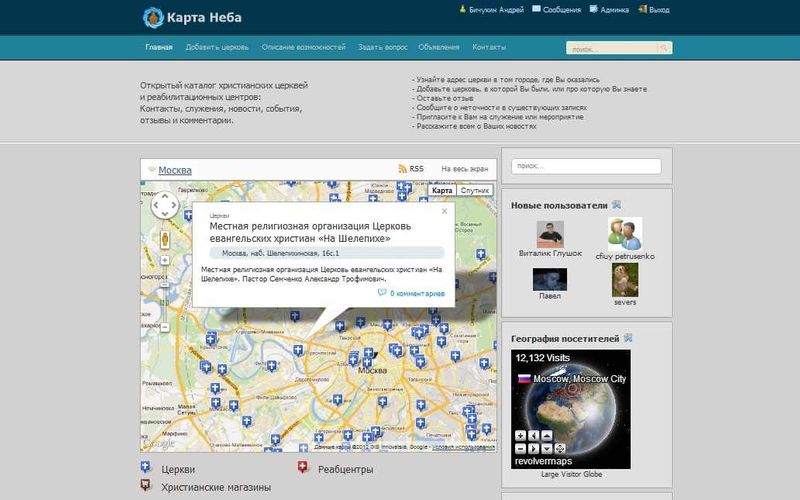Open the Объявления section
This screenshot has height=500, width=800.
(x=438, y=47)
